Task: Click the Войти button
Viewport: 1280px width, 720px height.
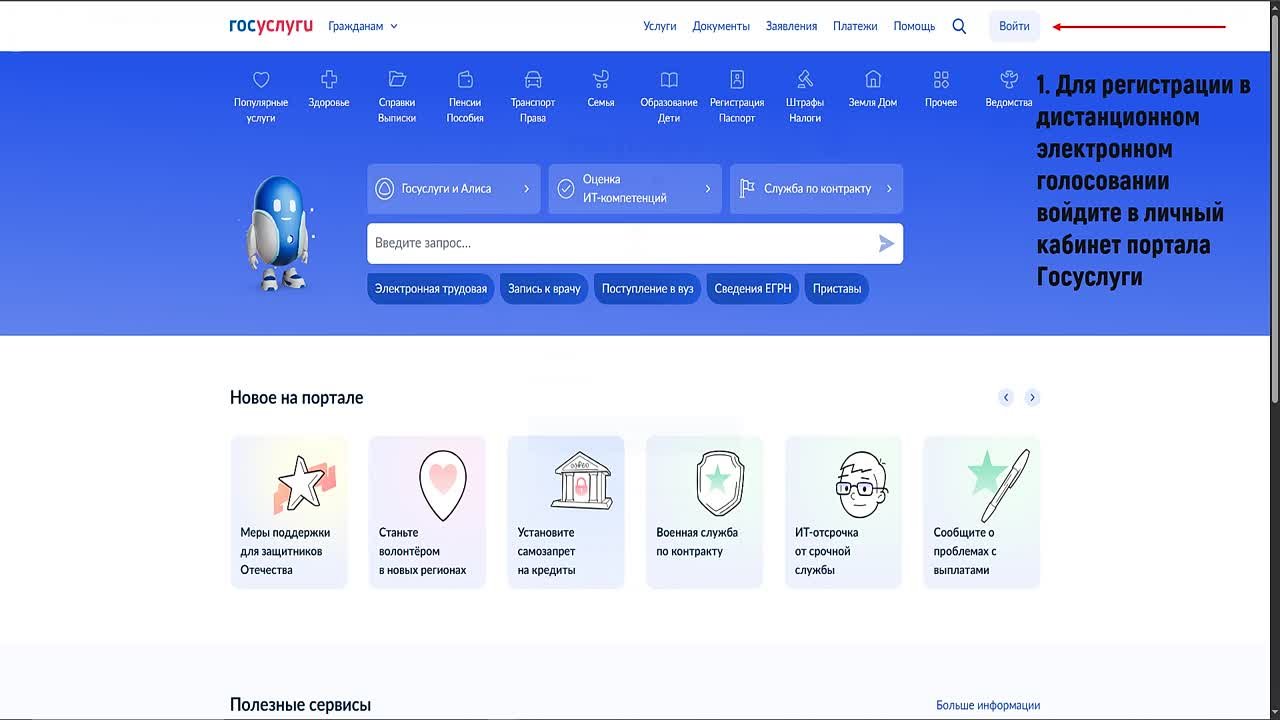Action: (1014, 26)
